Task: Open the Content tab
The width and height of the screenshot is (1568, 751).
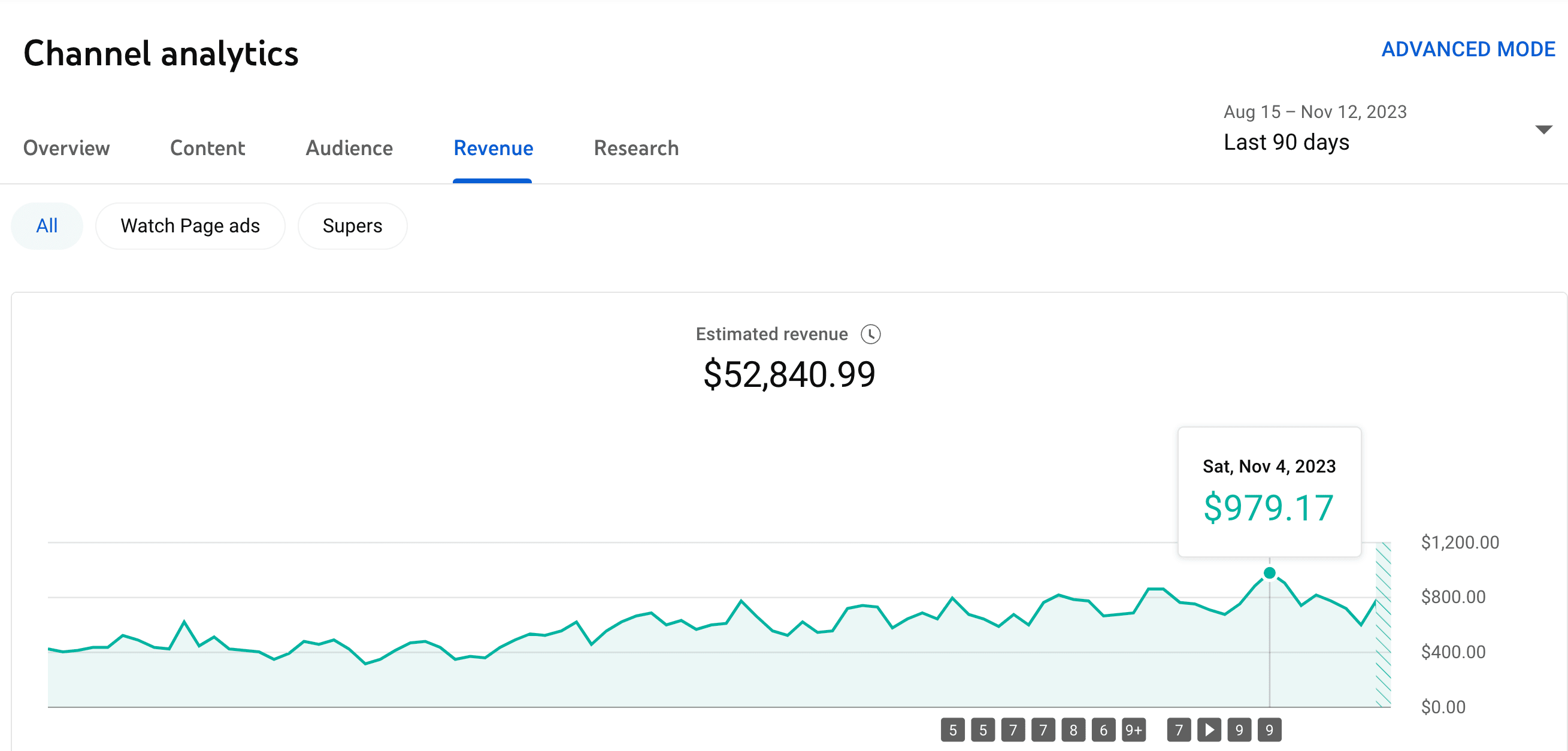Action: [207, 148]
